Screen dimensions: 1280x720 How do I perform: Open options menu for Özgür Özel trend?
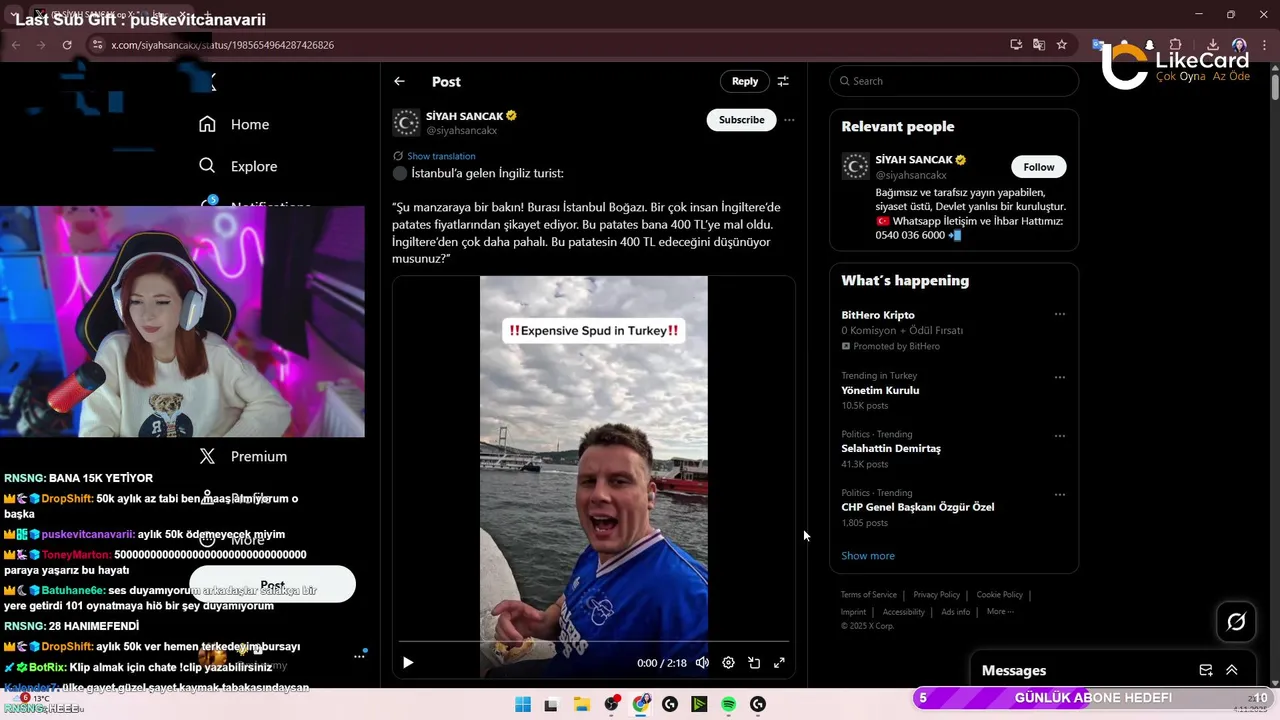point(1060,494)
